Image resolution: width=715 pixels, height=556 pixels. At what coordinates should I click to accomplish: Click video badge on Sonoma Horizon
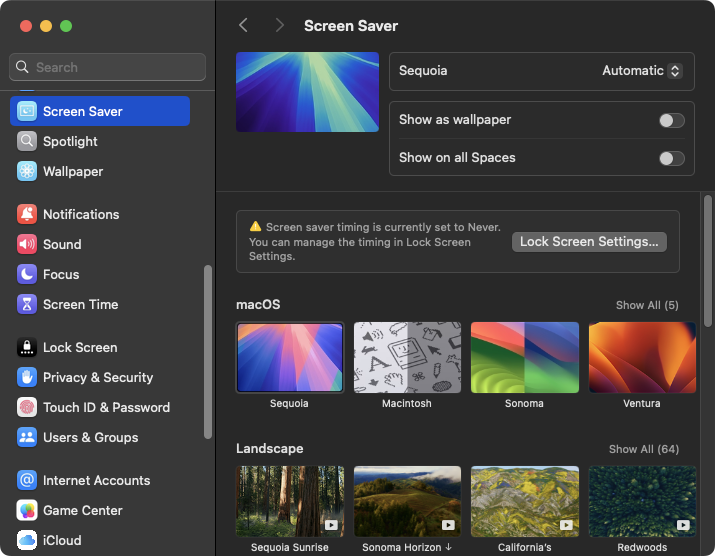tap(449, 525)
